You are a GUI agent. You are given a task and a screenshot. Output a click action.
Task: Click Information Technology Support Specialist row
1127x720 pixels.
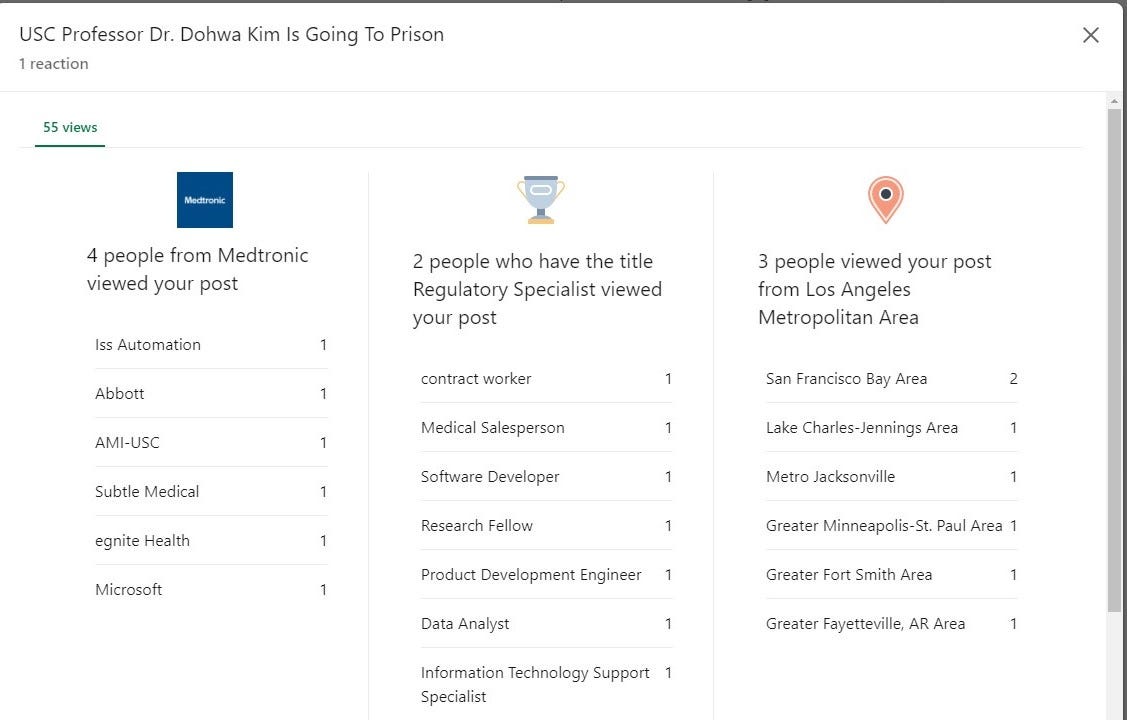coord(546,684)
